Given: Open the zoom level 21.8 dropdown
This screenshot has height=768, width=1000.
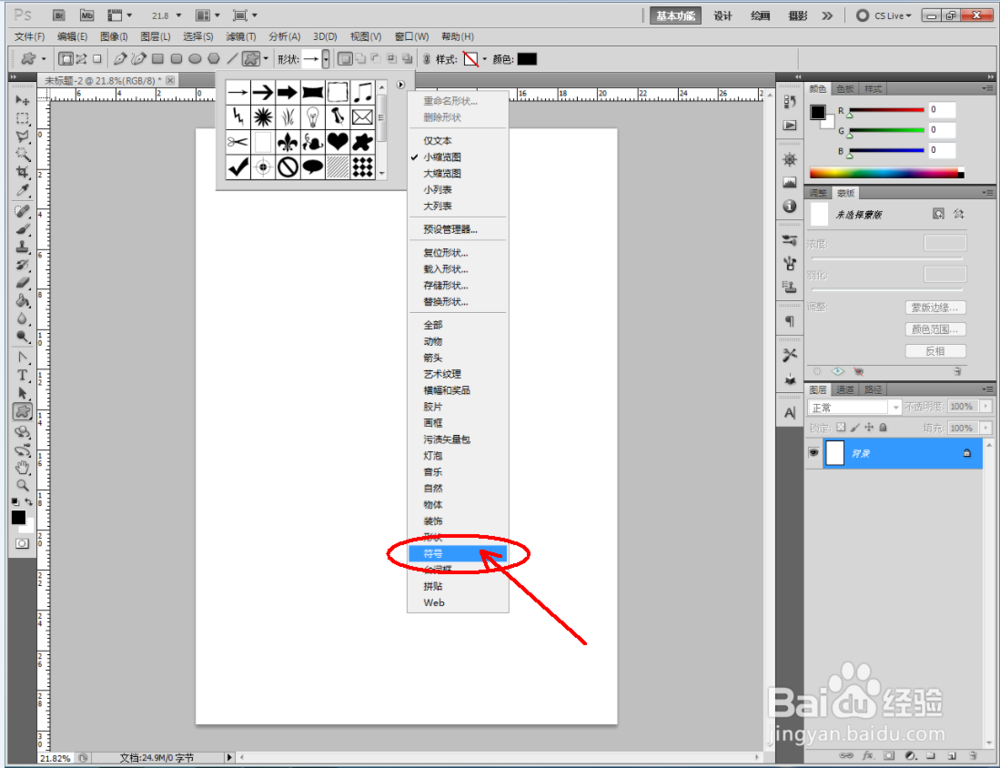Looking at the screenshot, I should [179, 15].
